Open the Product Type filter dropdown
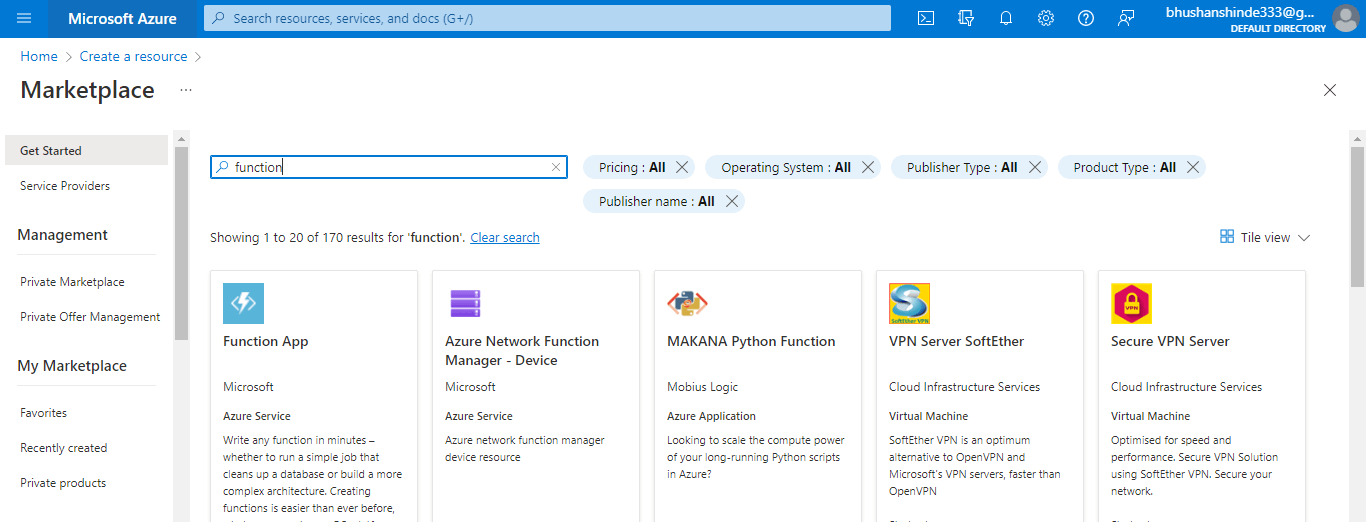The width and height of the screenshot is (1366, 522). 1124,168
